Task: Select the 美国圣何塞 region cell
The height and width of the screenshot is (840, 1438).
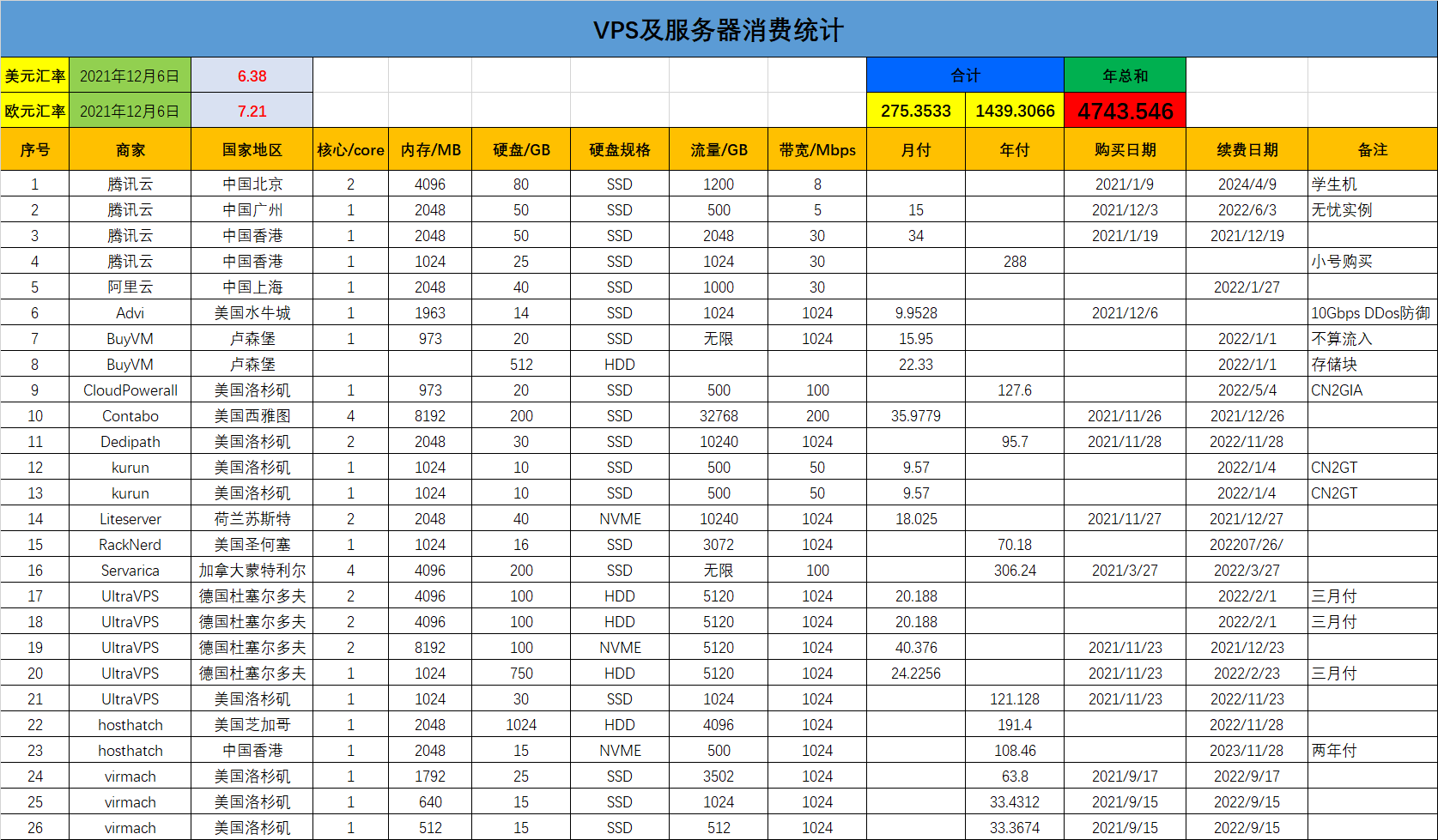Action: (252, 544)
